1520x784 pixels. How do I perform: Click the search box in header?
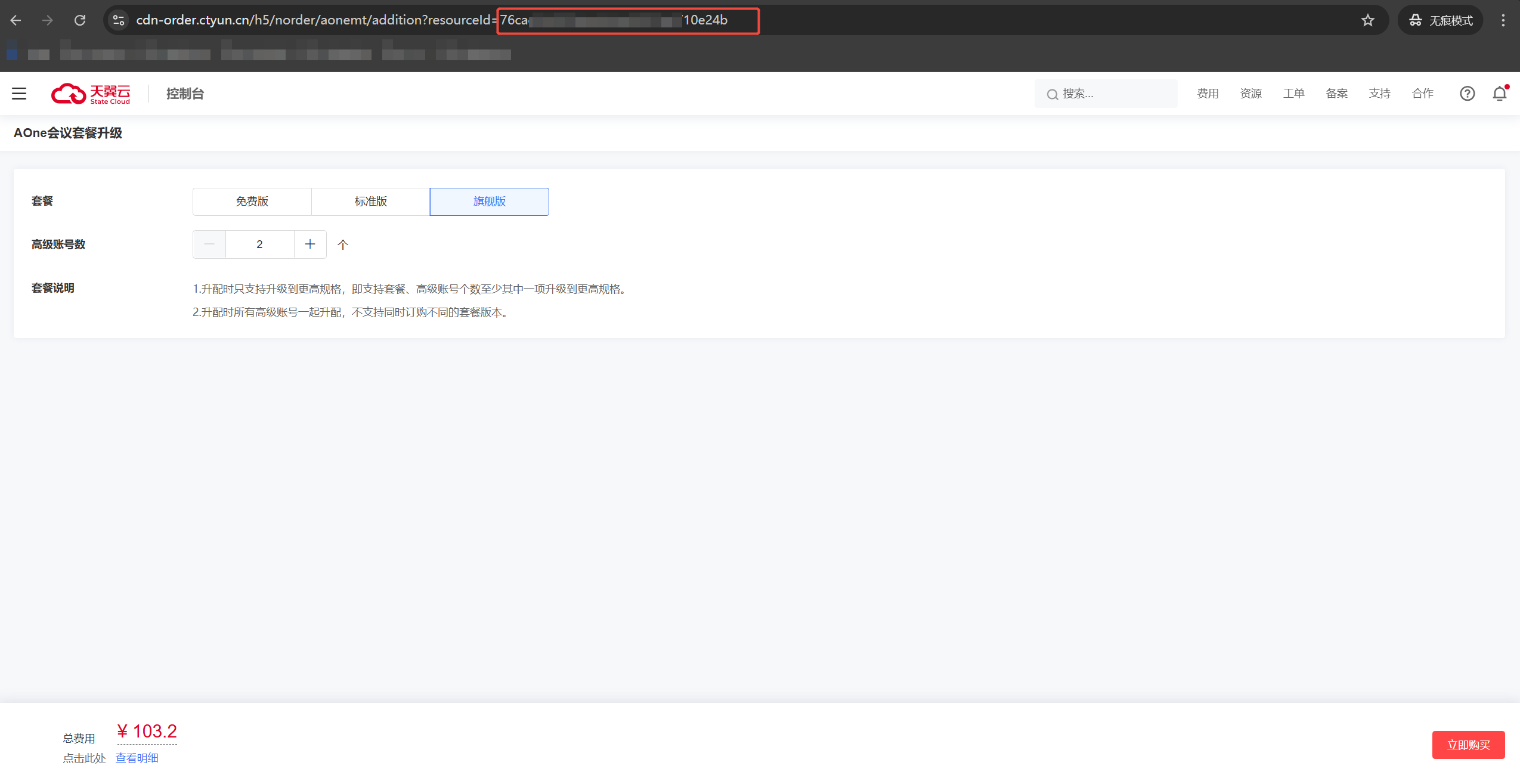pos(1106,94)
